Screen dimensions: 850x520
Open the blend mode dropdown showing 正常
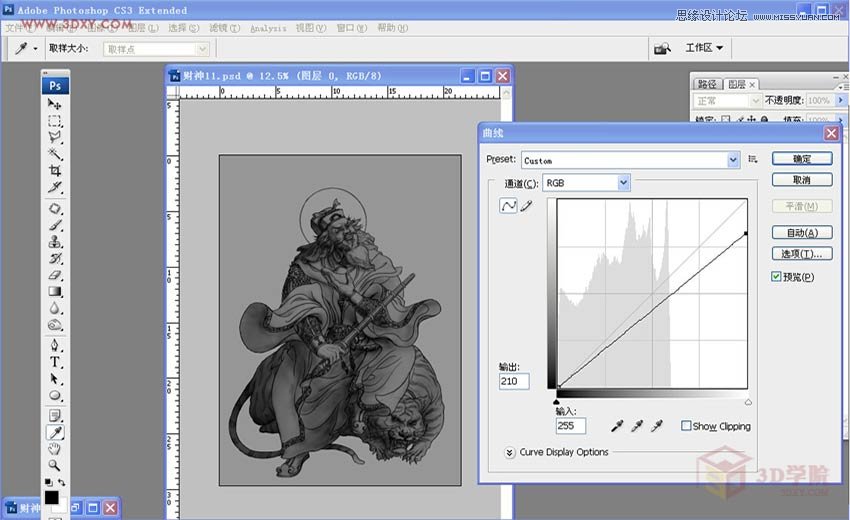click(727, 101)
